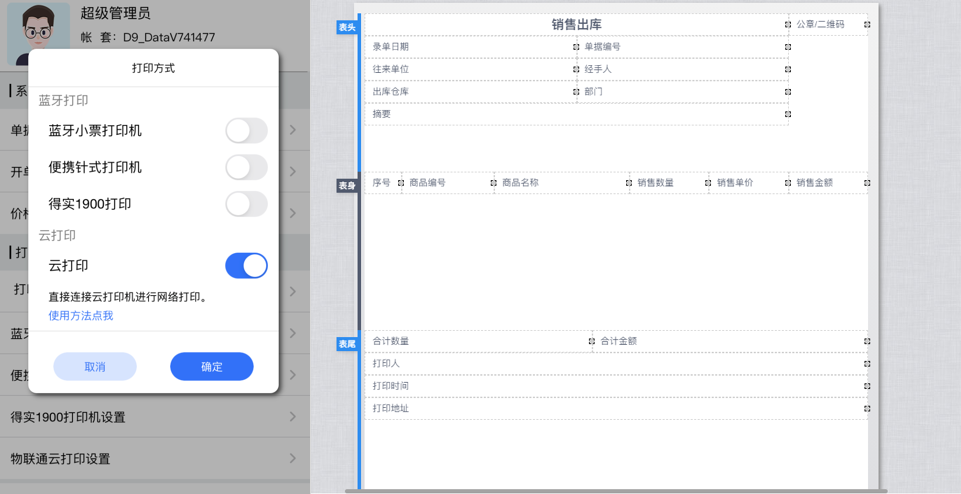Disable the 云打印 switch

246,266
